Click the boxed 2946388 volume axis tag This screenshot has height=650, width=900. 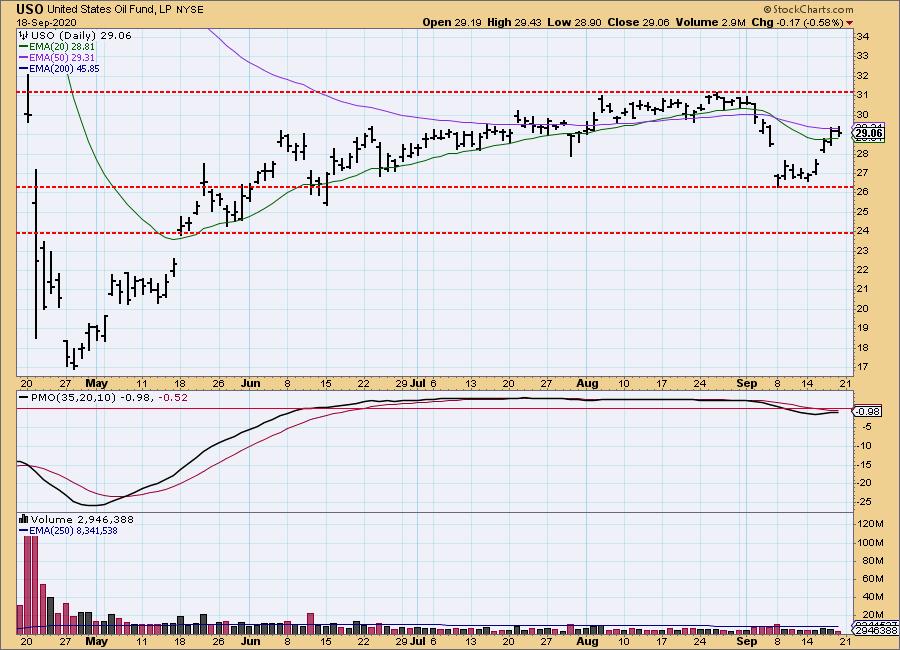pos(876,630)
